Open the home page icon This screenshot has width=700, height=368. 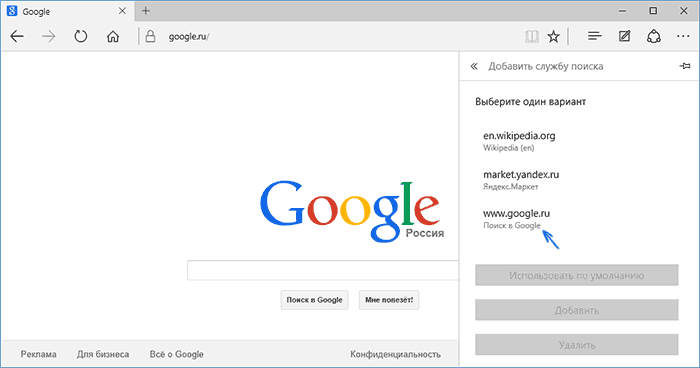[113, 36]
